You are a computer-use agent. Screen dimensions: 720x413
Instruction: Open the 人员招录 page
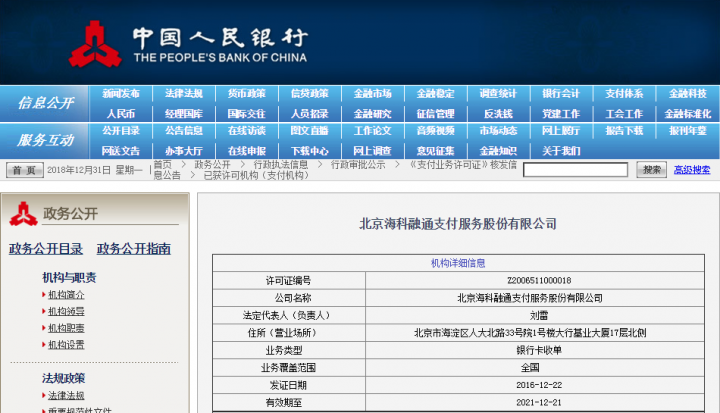coord(309,114)
